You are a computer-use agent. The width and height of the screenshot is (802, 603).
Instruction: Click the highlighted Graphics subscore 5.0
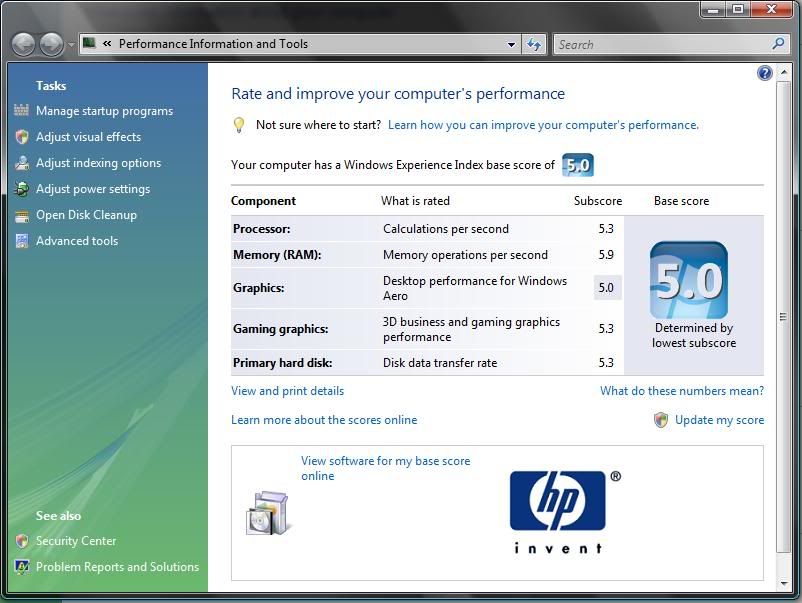pyautogui.click(x=607, y=287)
